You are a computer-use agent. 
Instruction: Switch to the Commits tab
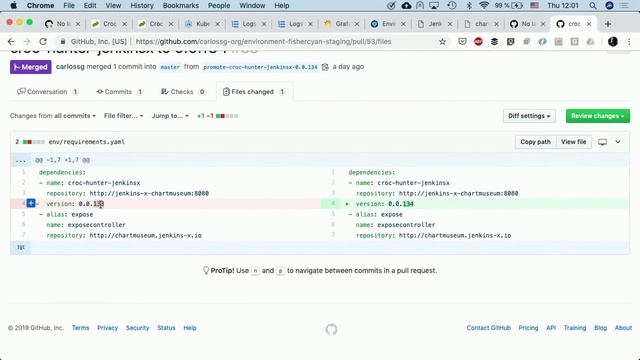(119, 92)
